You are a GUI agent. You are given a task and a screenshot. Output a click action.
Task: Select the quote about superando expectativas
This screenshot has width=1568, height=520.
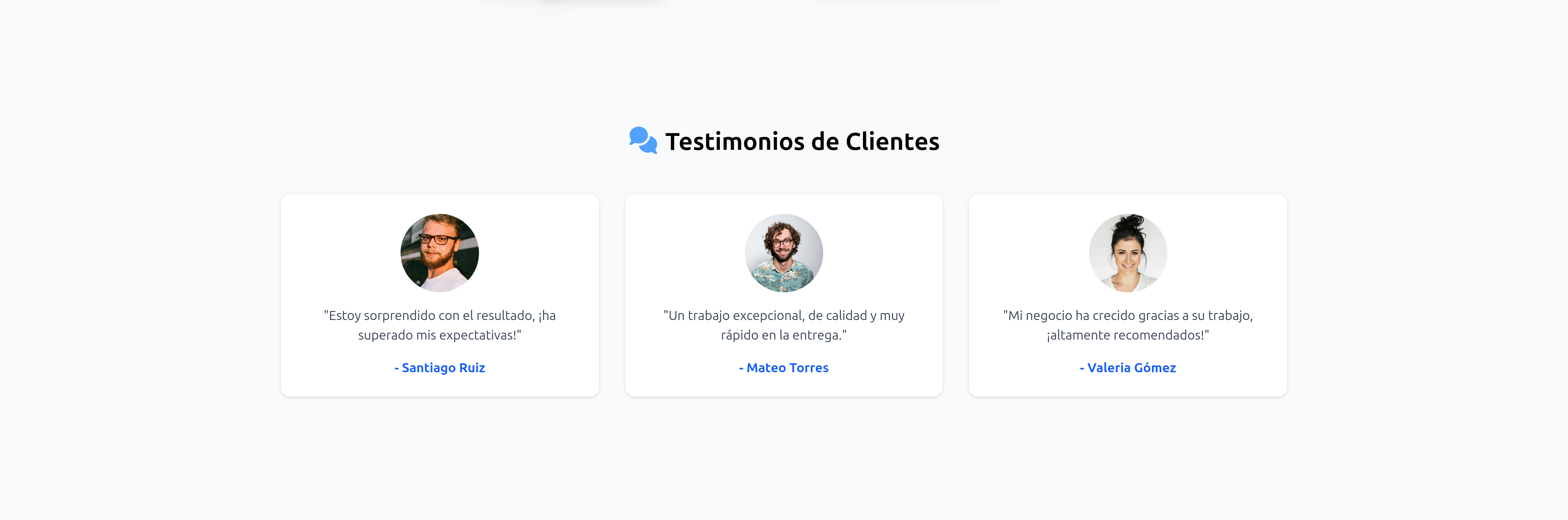tap(439, 325)
